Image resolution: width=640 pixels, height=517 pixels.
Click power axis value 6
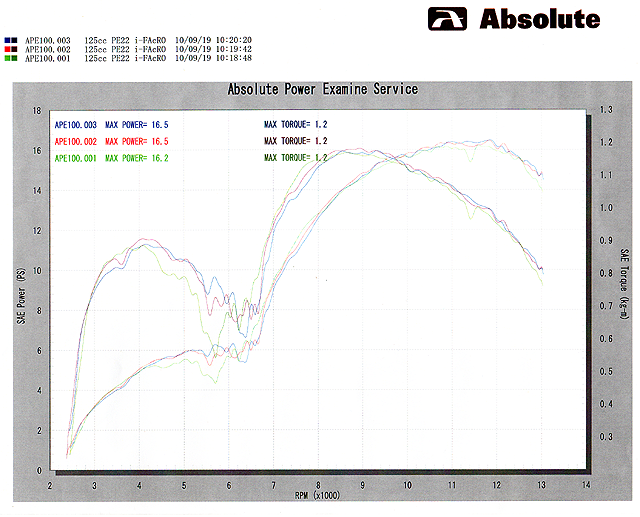(40, 351)
